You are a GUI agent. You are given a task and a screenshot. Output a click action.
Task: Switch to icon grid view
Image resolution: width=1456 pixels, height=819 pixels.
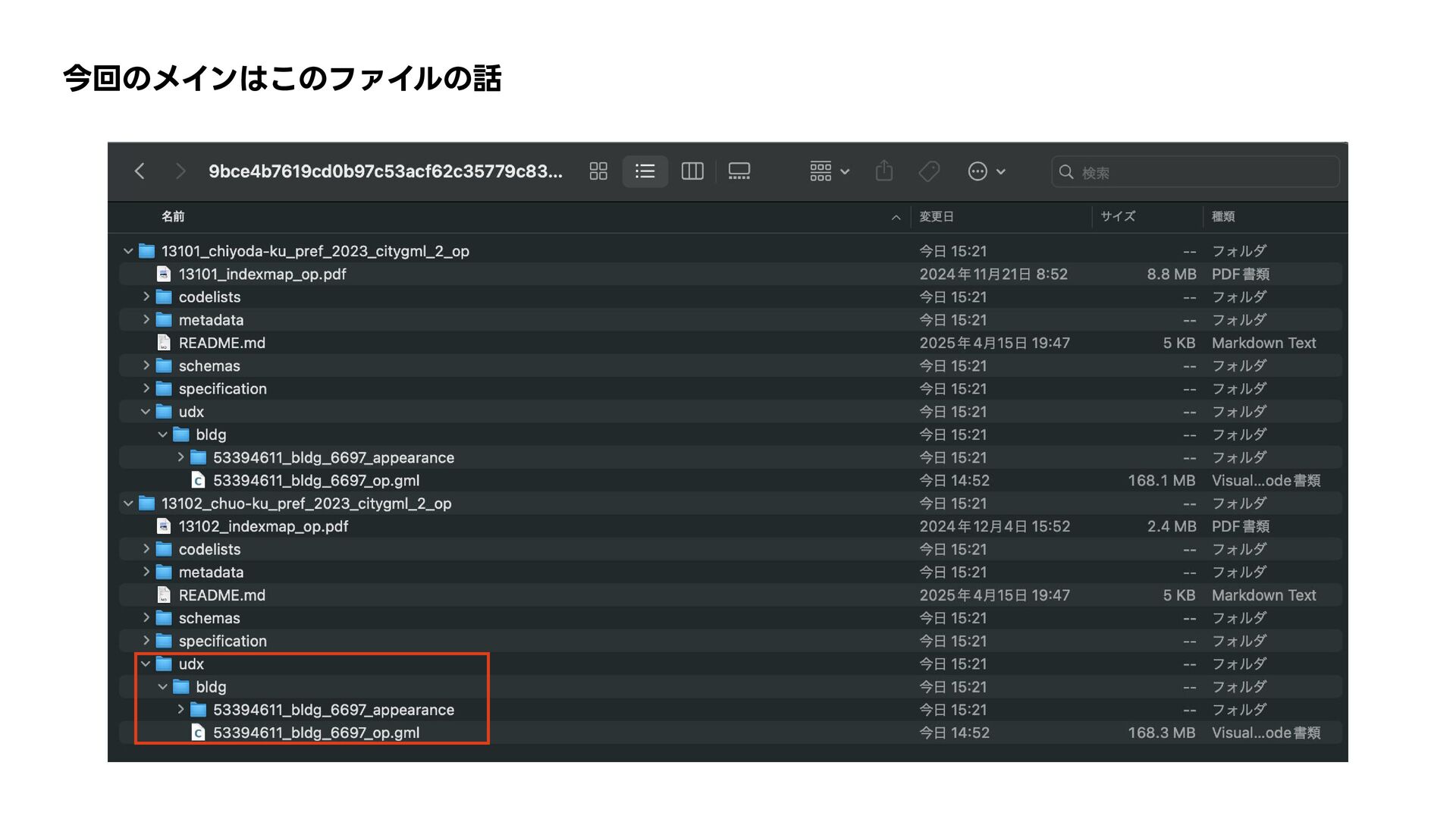pyautogui.click(x=598, y=171)
